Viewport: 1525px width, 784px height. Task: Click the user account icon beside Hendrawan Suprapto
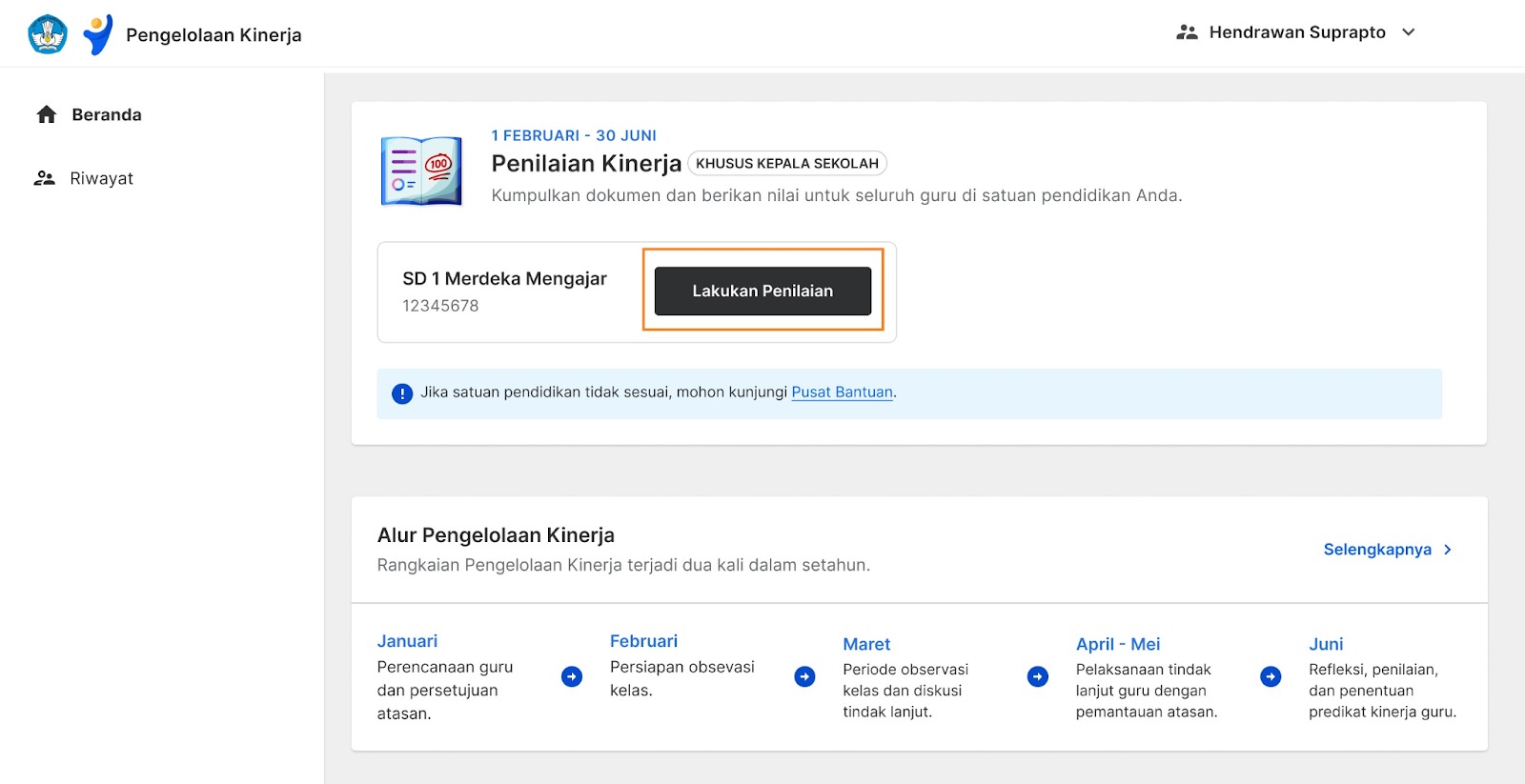[x=1187, y=32]
